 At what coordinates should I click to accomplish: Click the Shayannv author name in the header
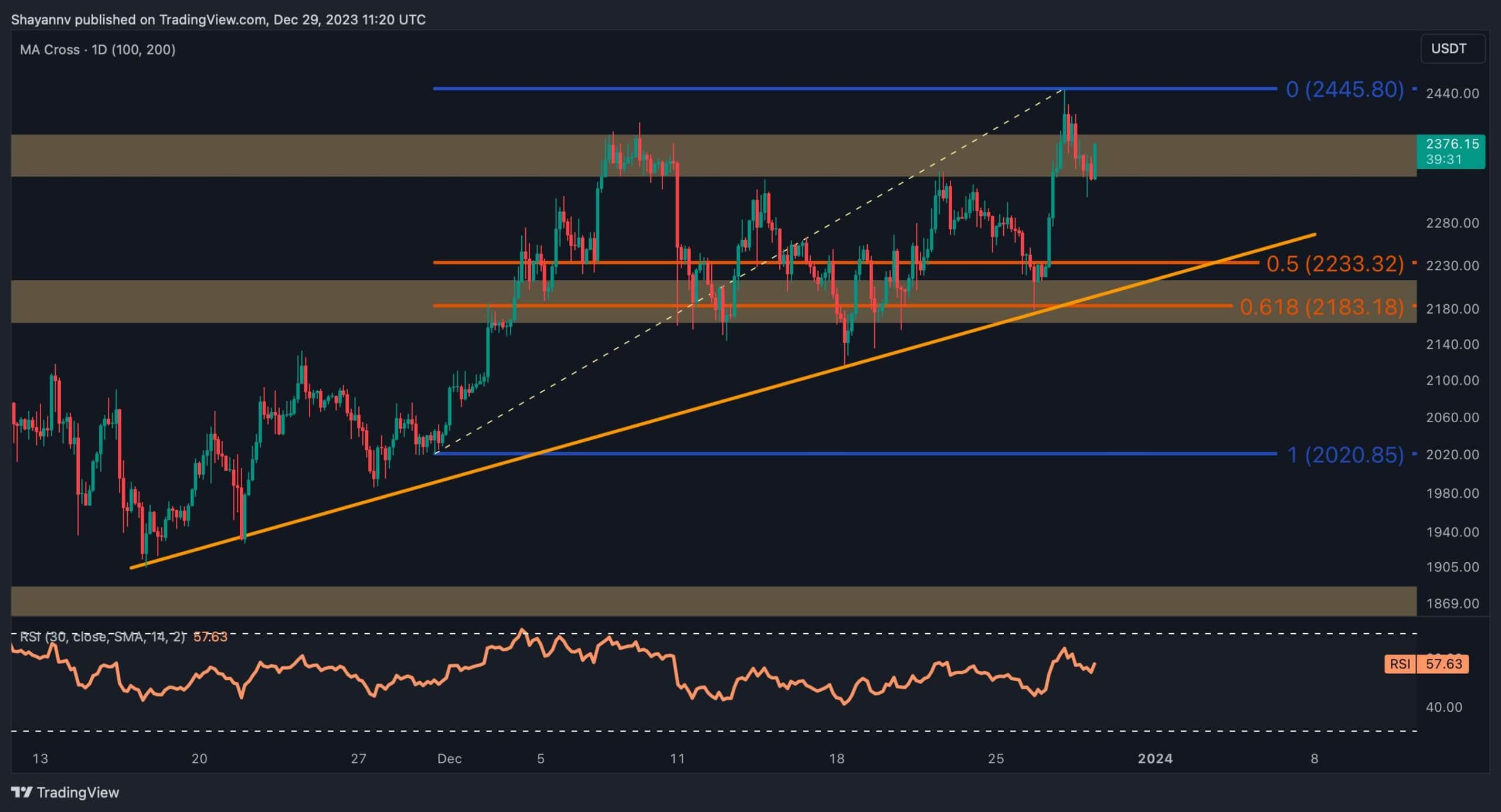tap(41, 19)
